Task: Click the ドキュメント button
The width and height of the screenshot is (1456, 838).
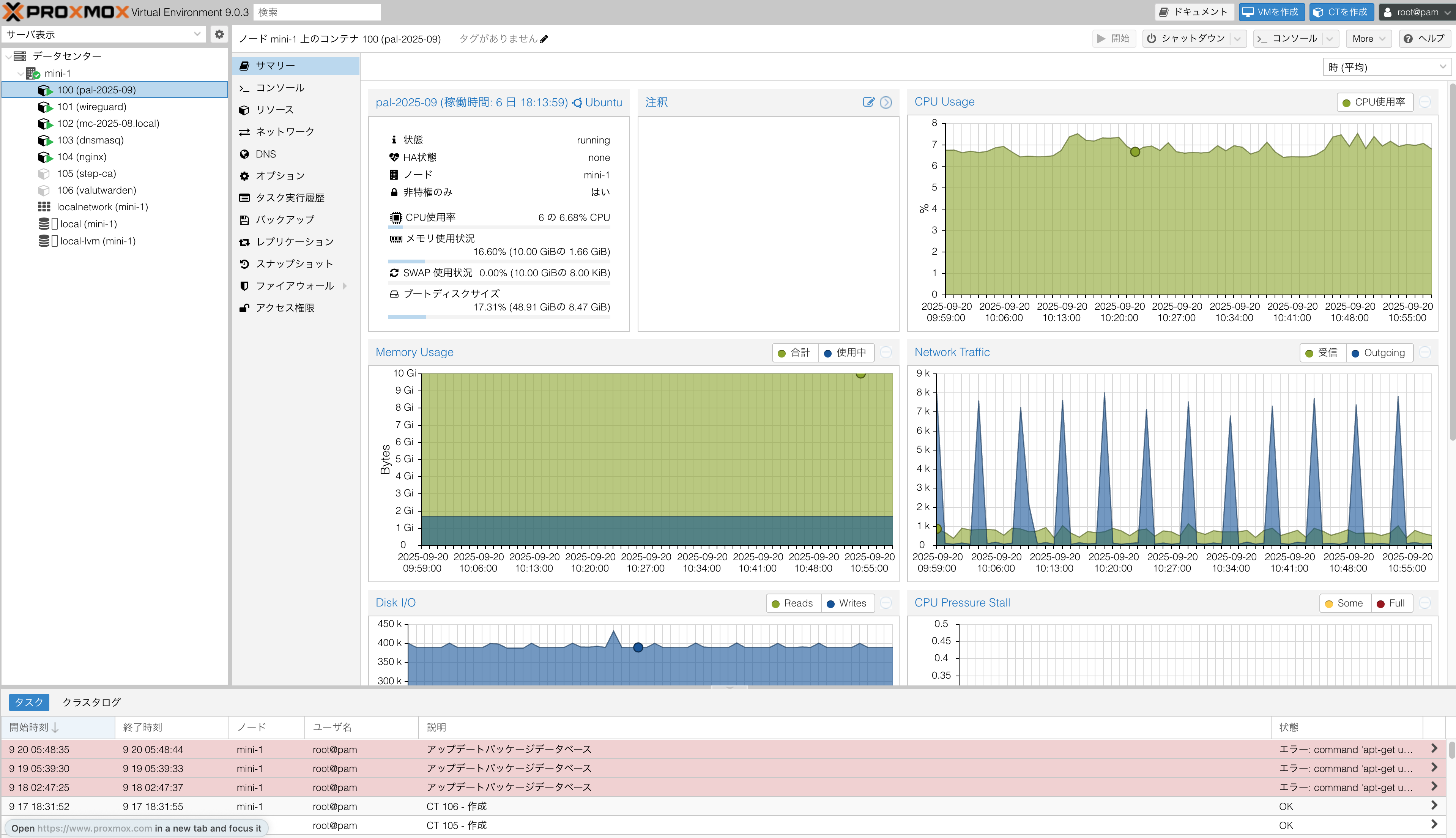Action: 1194,12
